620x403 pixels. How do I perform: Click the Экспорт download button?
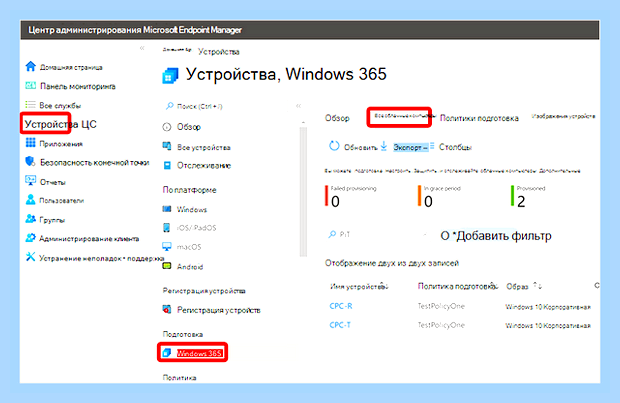coord(405,147)
